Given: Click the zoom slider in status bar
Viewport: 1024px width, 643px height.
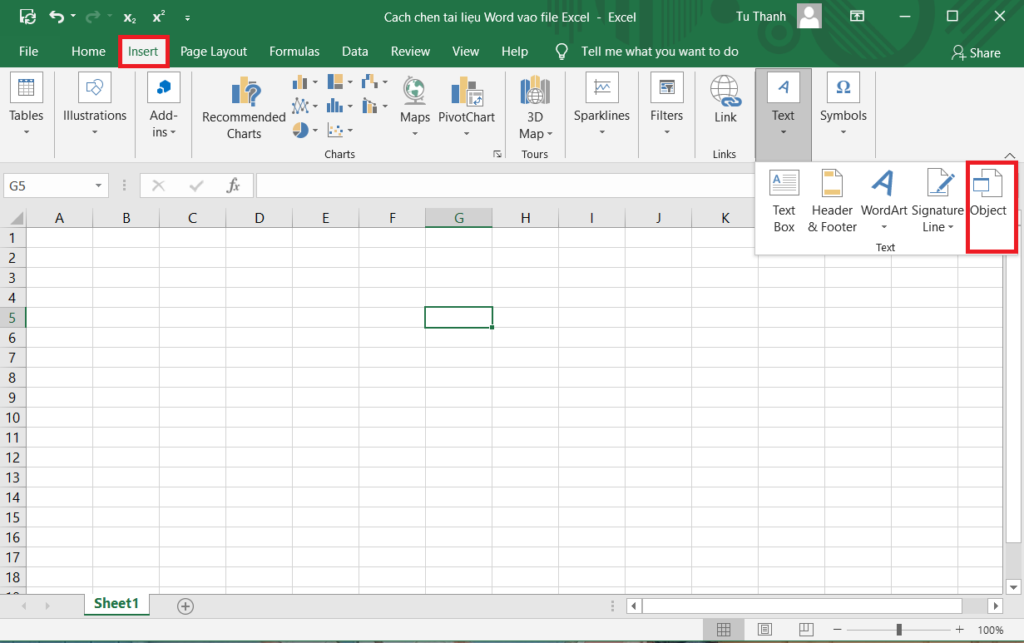Looking at the screenshot, I should pos(899,630).
